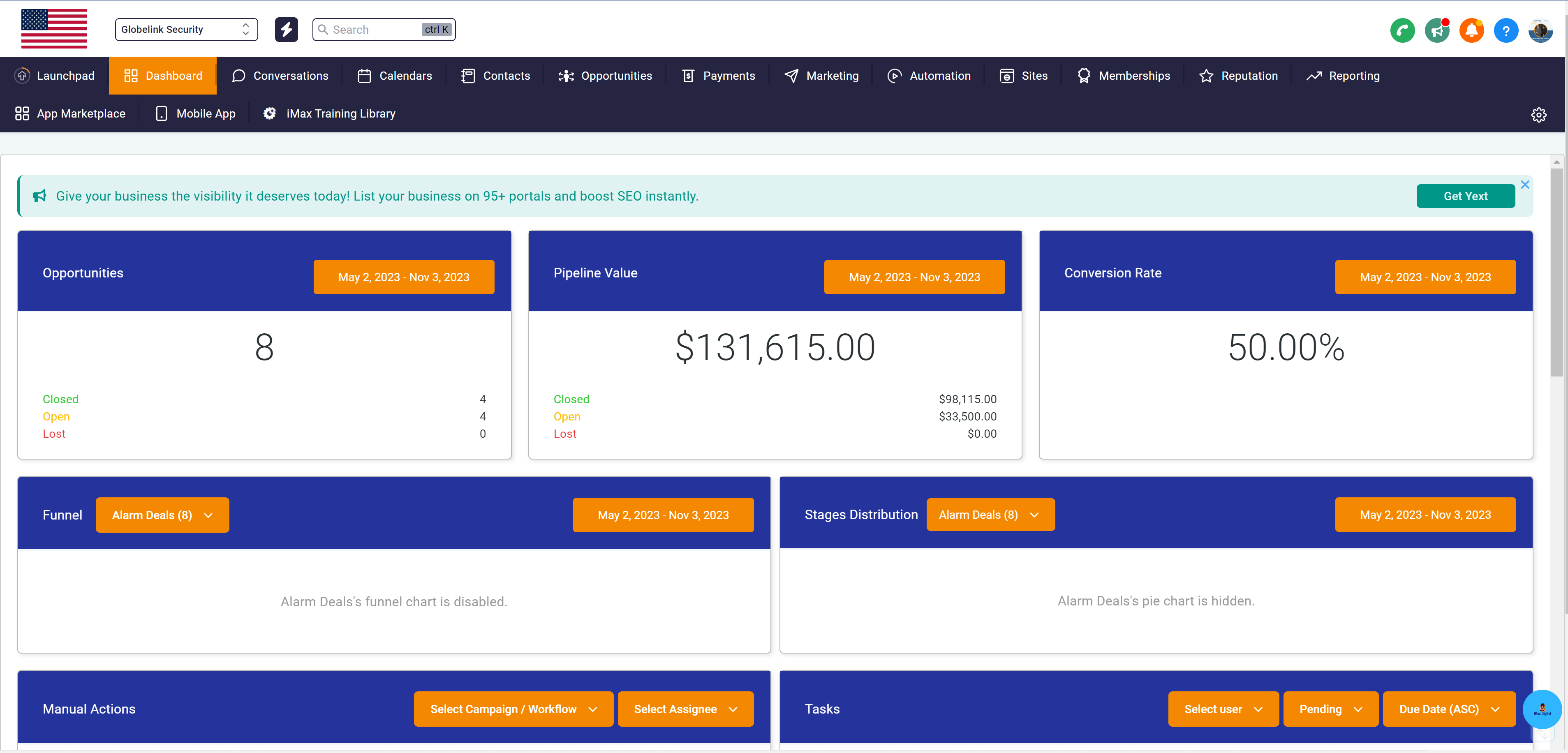Open the megaphone announcements icon
Image resolution: width=1568 pixels, height=753 pixels.
pyautogui.click(x=1436, y=30)
